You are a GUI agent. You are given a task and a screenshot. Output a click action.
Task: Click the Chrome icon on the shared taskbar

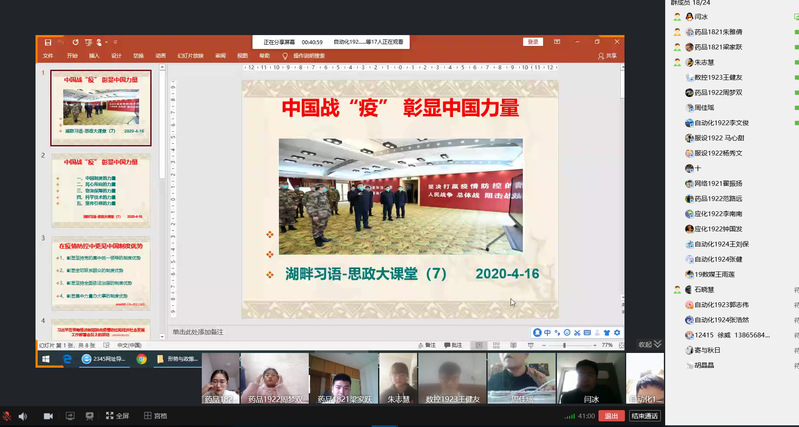142,359
